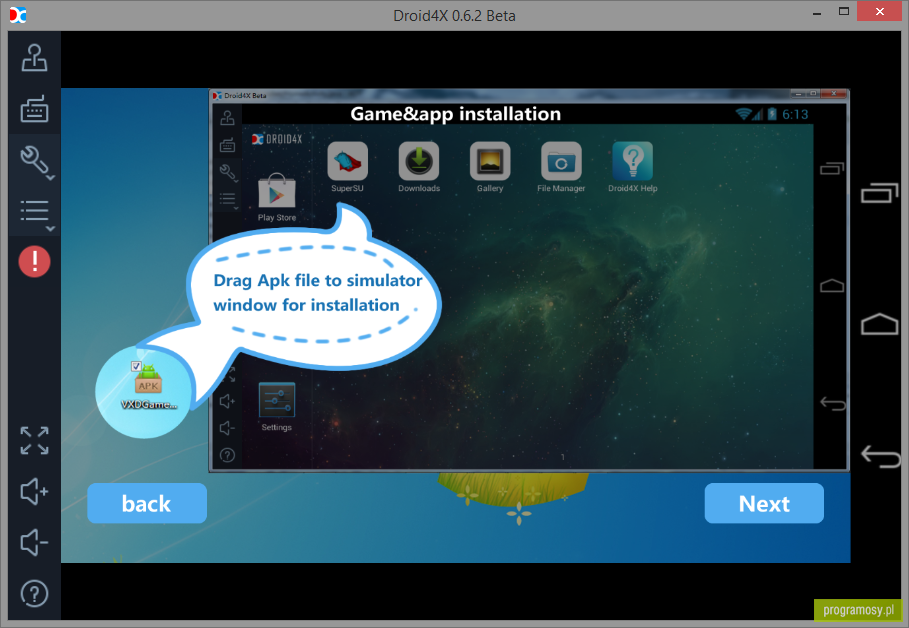Viewport: 909px width, 628px height.
Task: Click the DROID4X logo inside the tutorial screen
Action: click(x=277, y=139)
